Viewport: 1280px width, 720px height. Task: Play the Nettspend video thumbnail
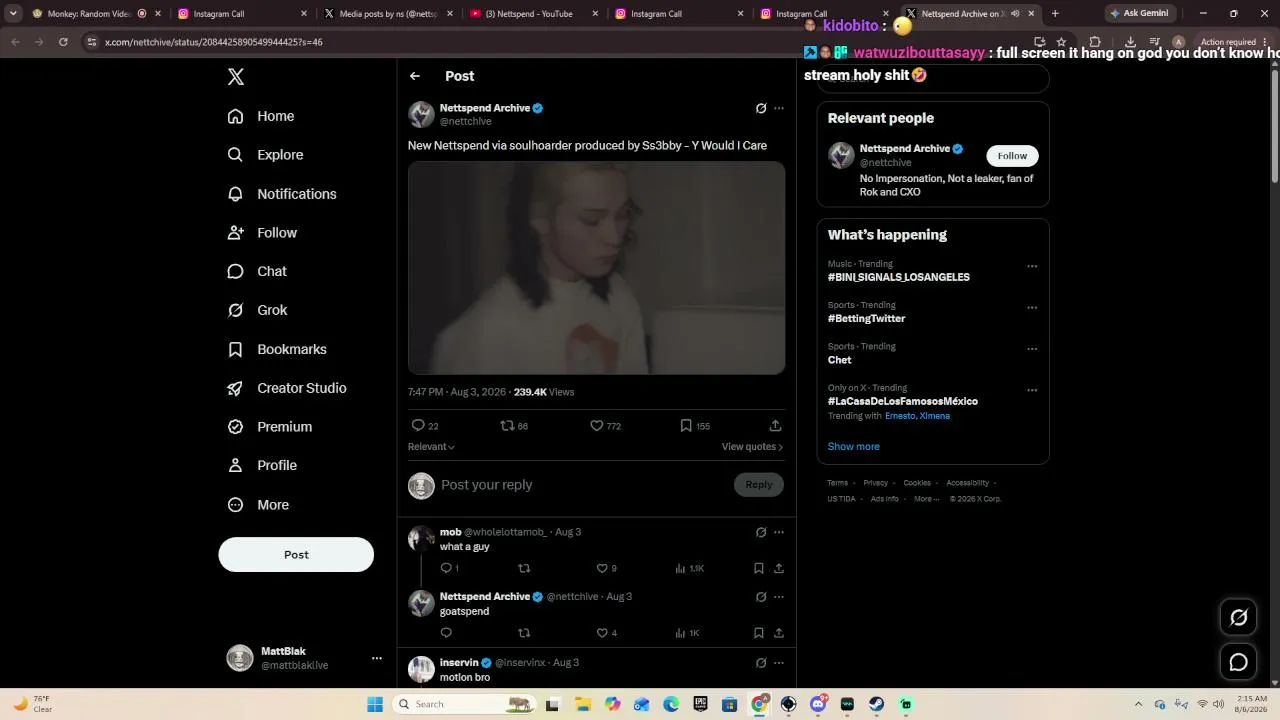[x=596, y=268]
